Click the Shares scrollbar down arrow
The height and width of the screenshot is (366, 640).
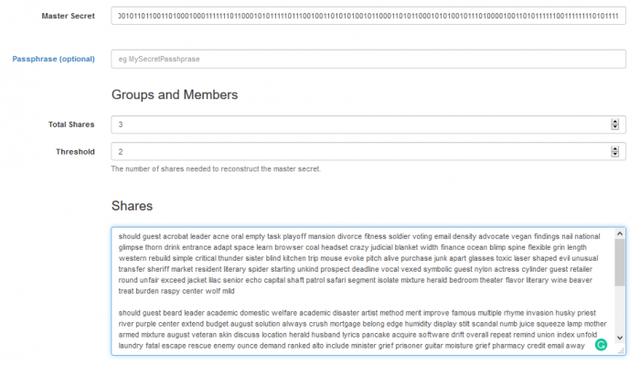coord(620,337)
